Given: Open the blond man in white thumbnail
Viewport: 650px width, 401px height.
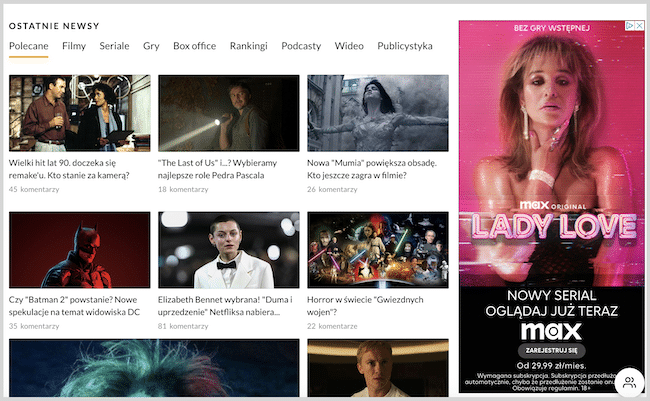Looking at the screenshot, I should (378, 368).
